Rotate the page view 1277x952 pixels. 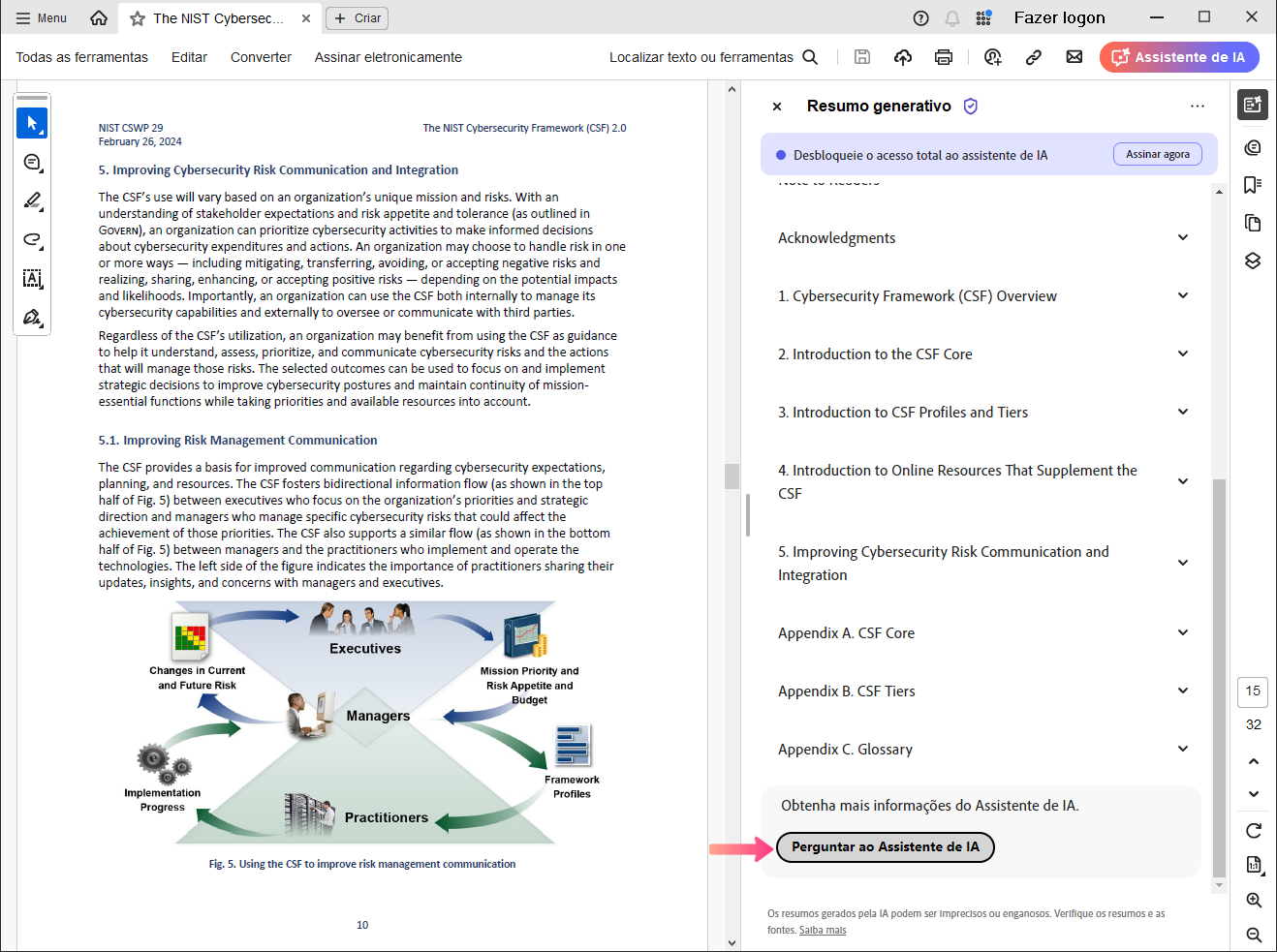point(1254,830)
